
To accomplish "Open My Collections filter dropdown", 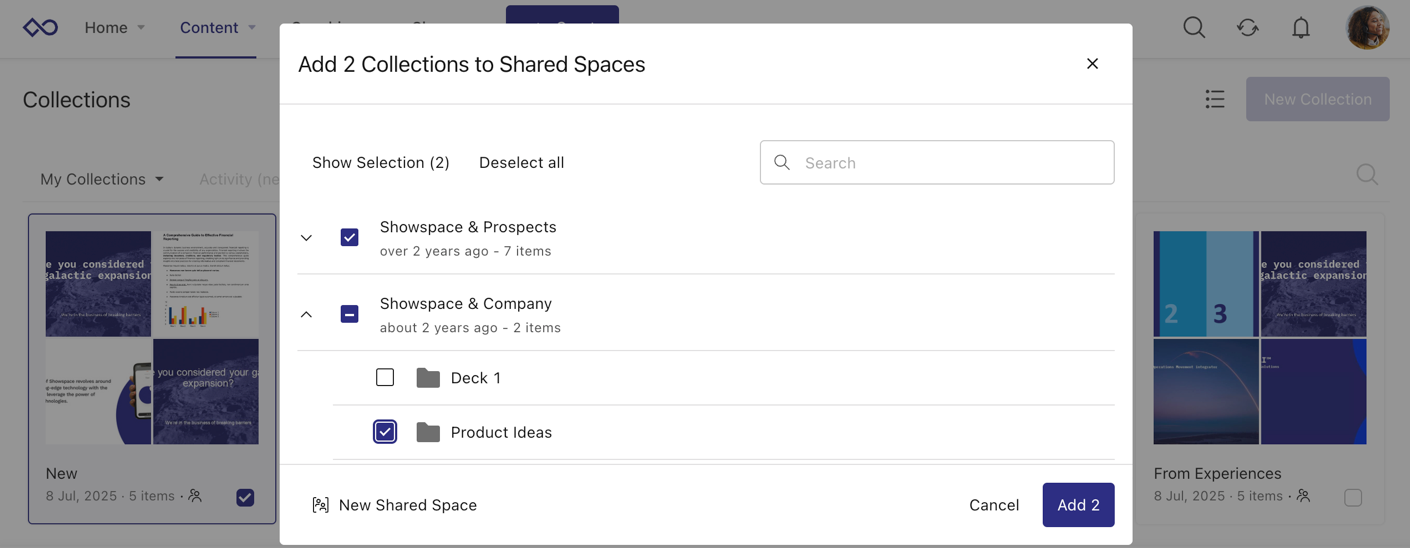I will point(102,179).
